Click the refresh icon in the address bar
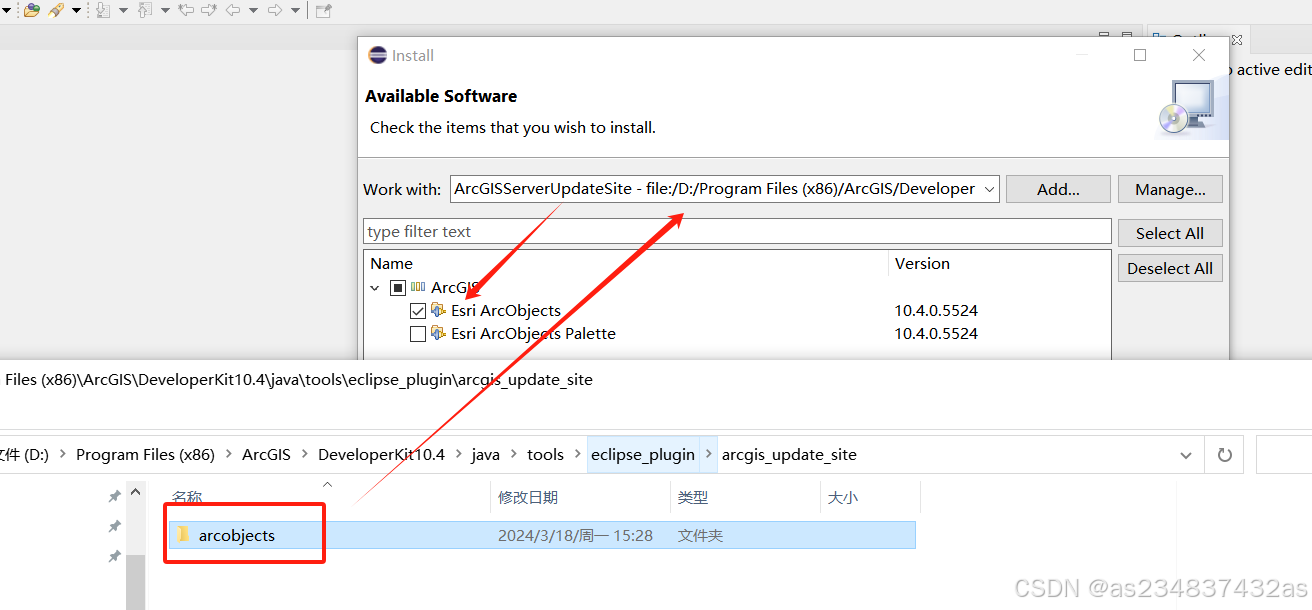The width and height of the screenshot is (1312, 610). pos(1224,454)
